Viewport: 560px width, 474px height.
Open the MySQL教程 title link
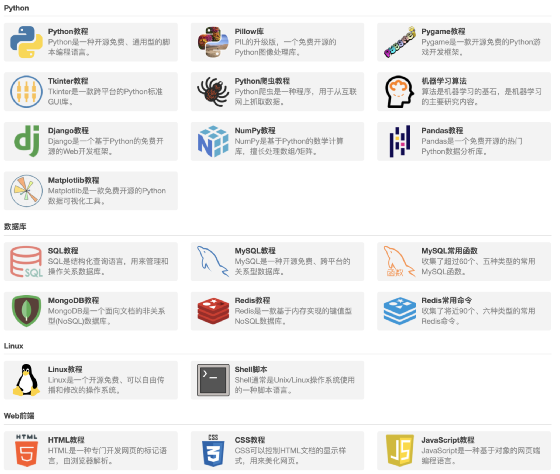[255, 251]
